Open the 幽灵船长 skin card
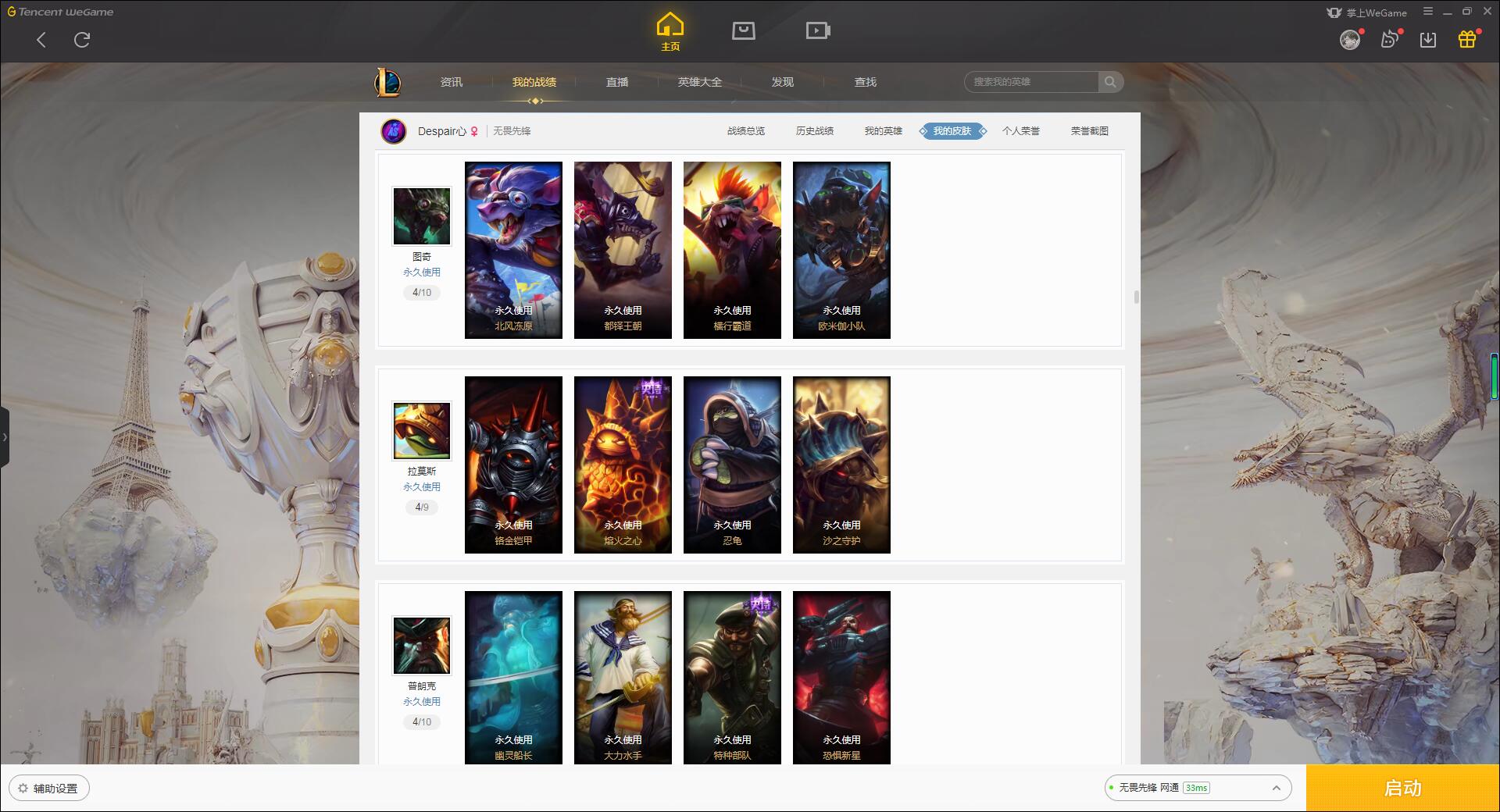1500x812 pixels. tap(513, 678)
